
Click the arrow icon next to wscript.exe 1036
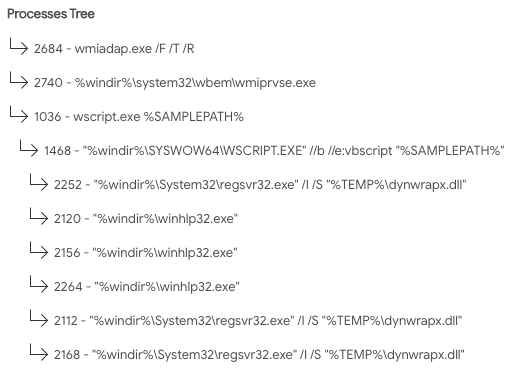point(19,114)
